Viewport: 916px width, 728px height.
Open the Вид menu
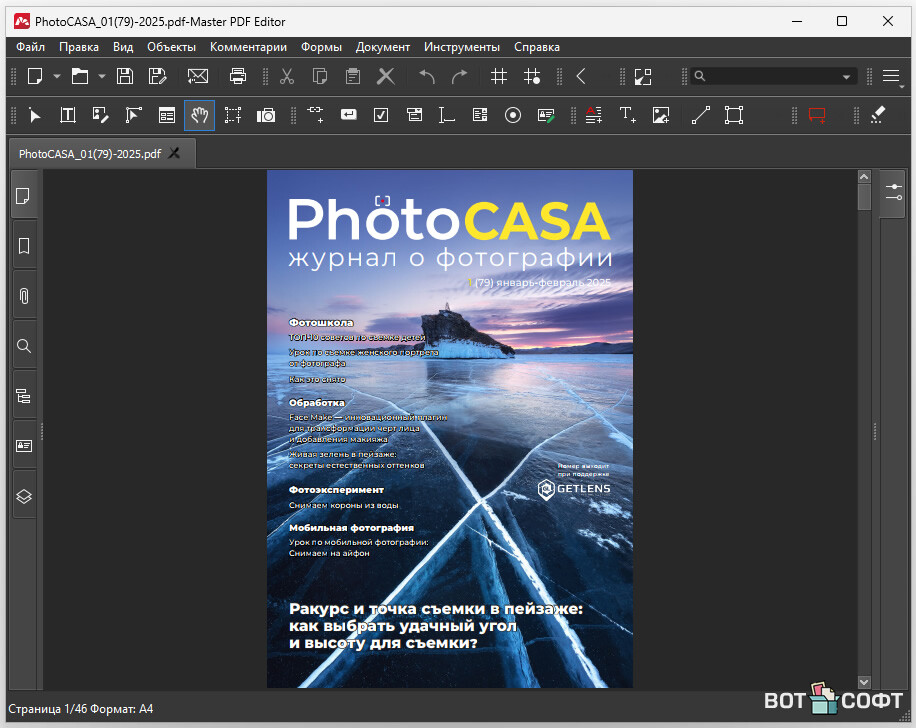click(x=123, y=47)
